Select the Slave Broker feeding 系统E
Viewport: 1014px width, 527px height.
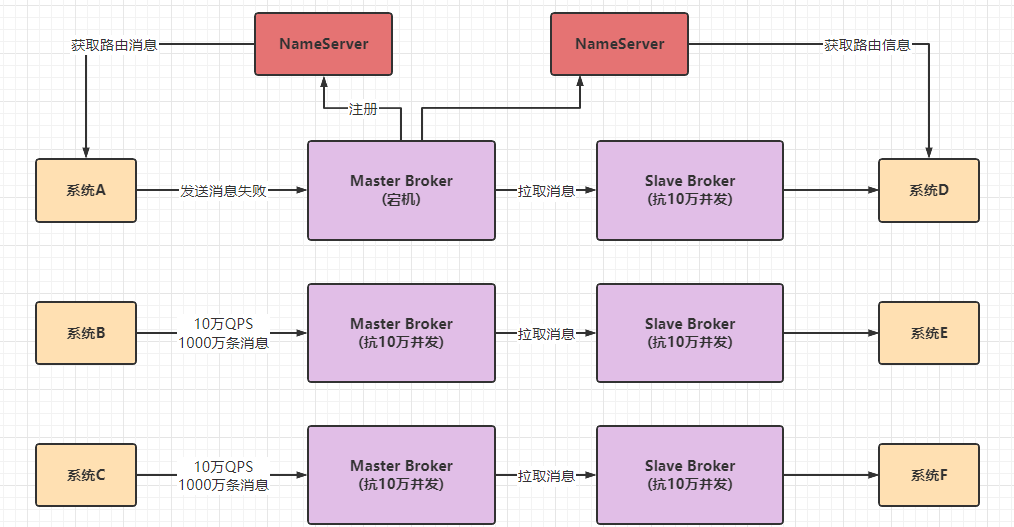point(690,333)
